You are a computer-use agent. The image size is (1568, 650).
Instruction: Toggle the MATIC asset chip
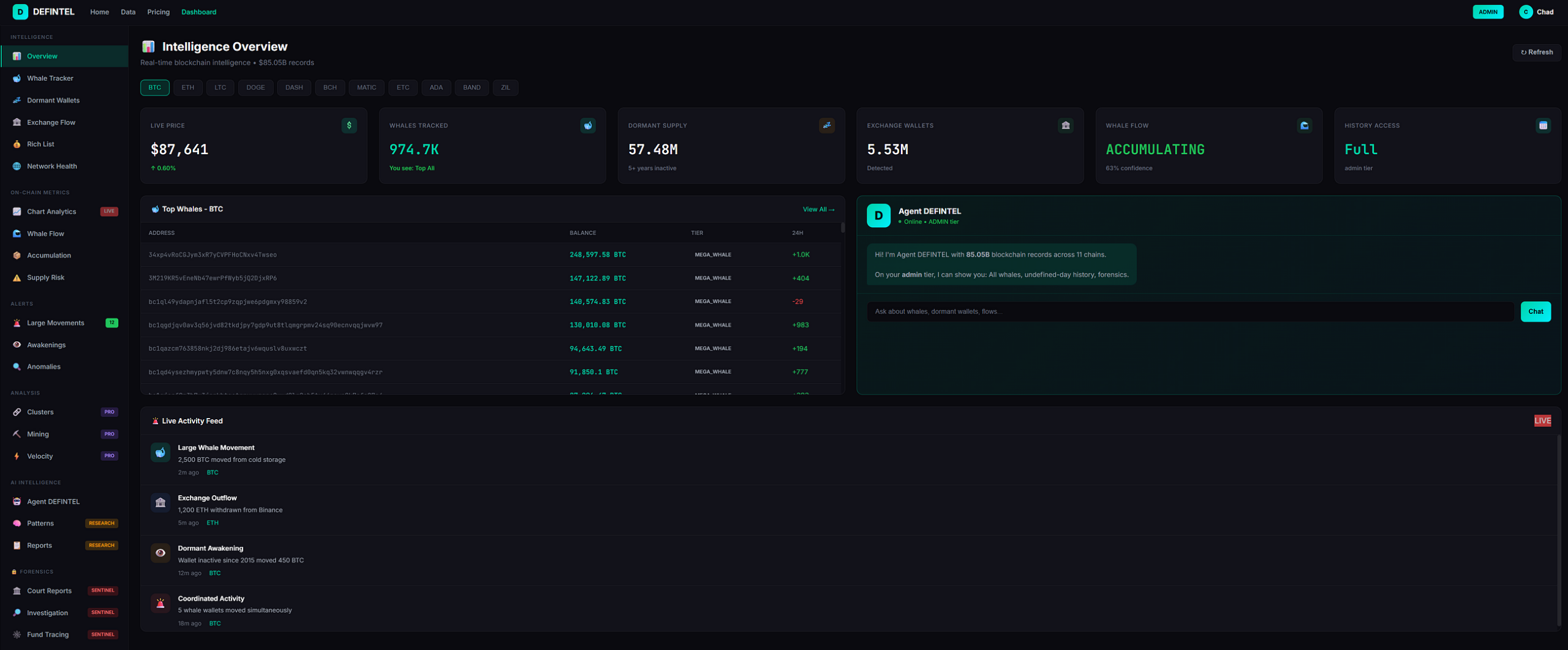(366, 88)
